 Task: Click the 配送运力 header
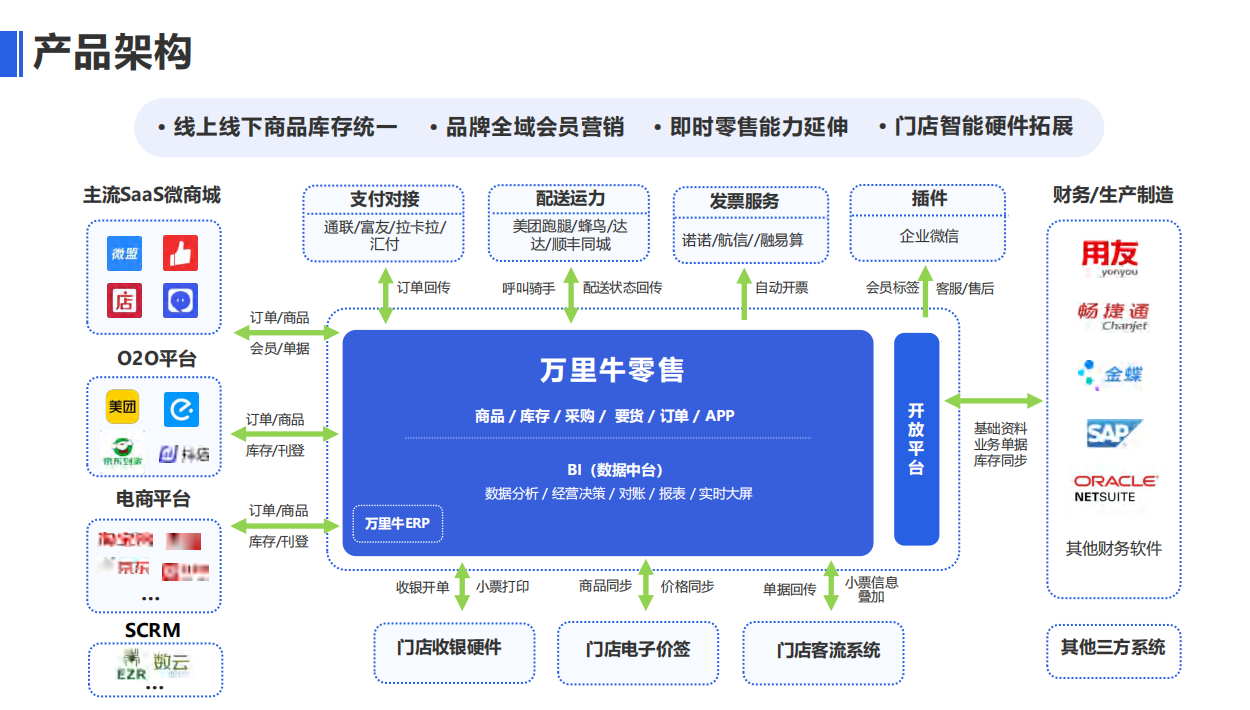pos(570,199)
